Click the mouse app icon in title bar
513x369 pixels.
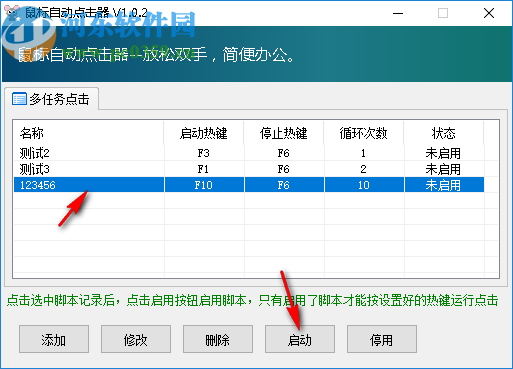13,13
